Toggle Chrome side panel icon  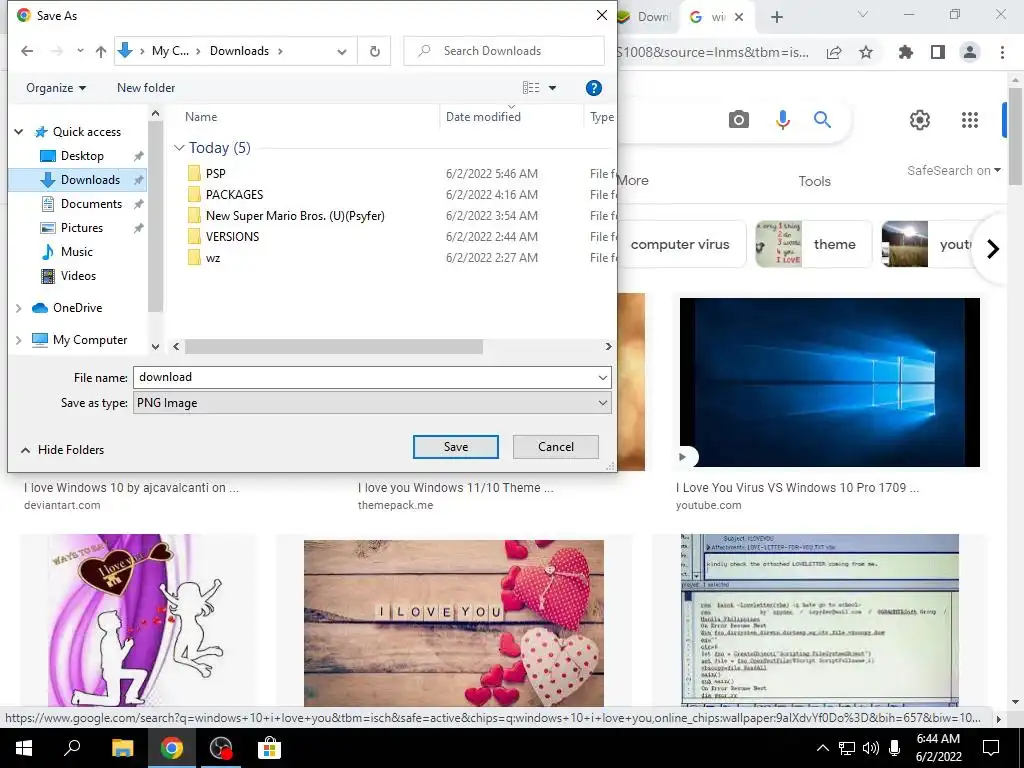point(938,52)
